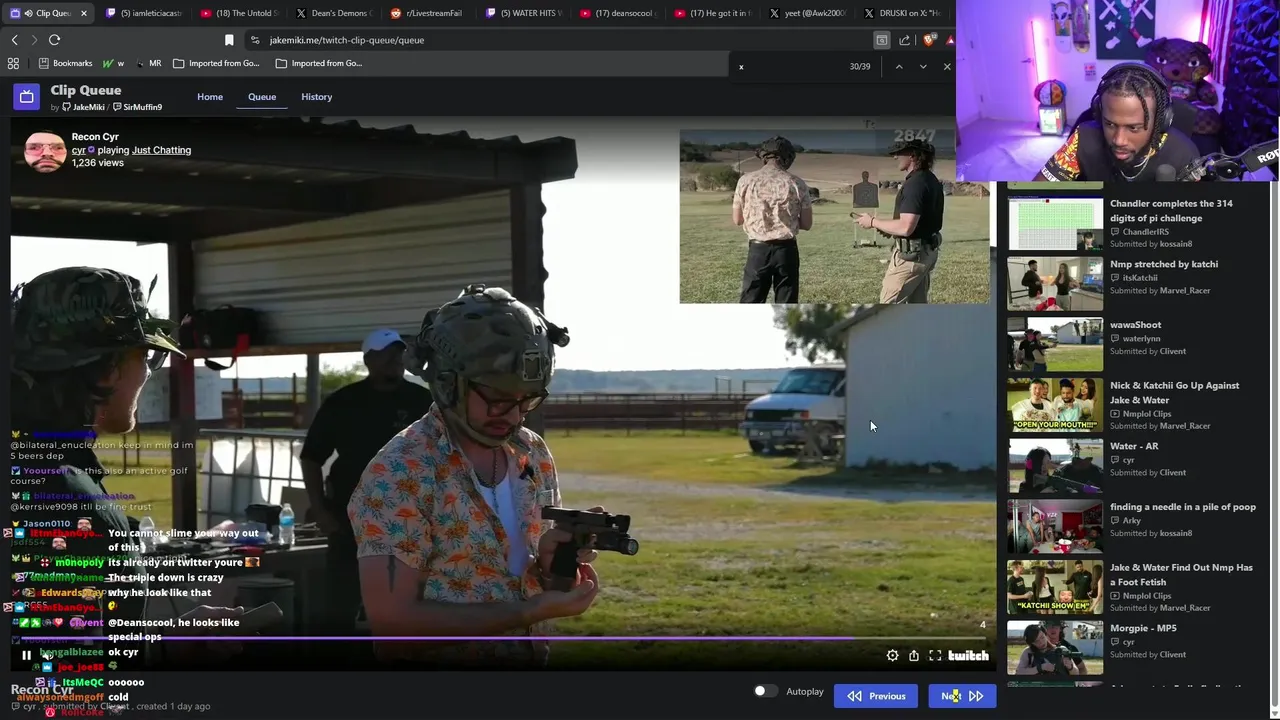The height and width of the screenshot is (720, 1280).
Task: Switch to 'The Untold' YouTube browser tab
Action: click(238, 13)
